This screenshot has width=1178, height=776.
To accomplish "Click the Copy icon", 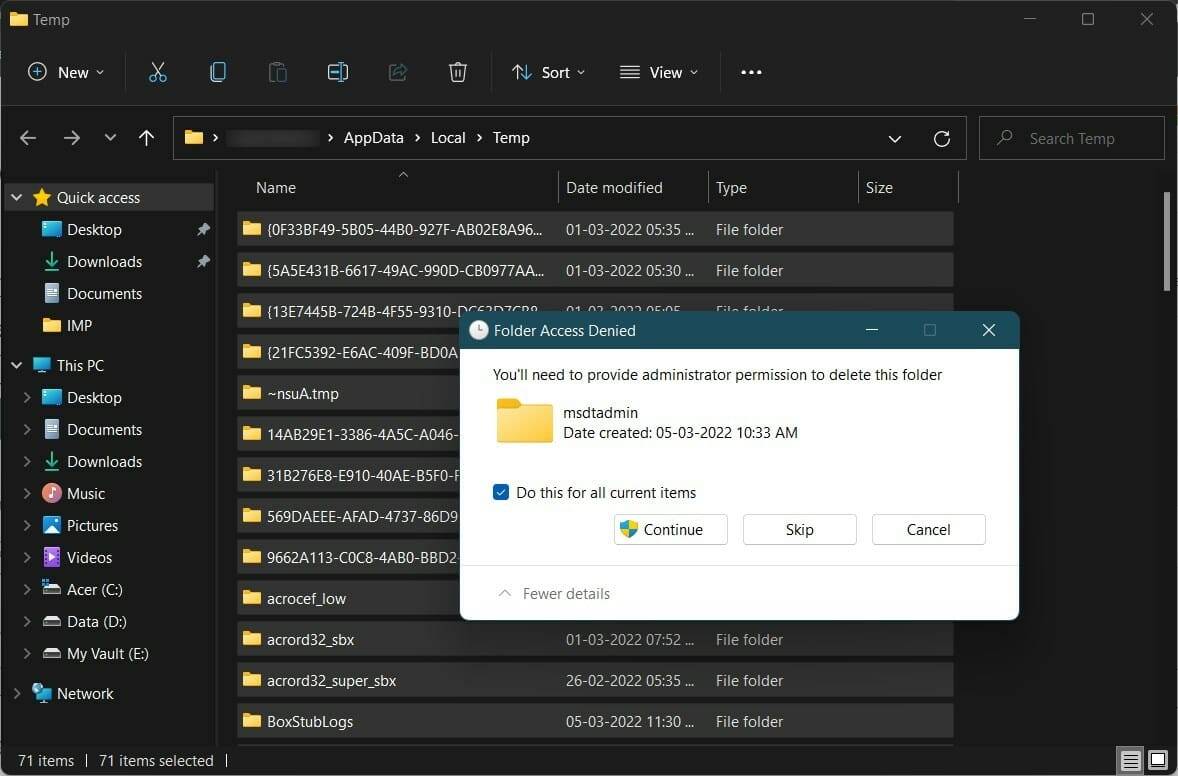I will [x=218, y=71].
